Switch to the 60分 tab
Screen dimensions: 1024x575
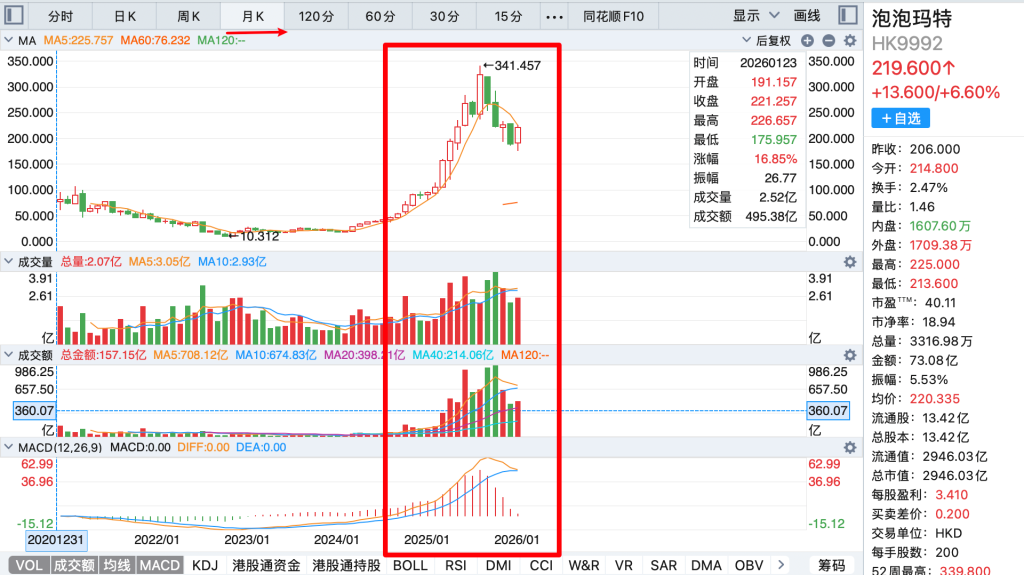coord(380,16)
